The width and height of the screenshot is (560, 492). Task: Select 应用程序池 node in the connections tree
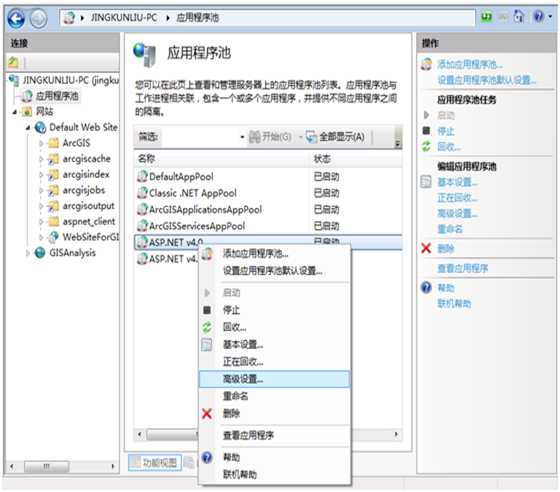[57, 96]
